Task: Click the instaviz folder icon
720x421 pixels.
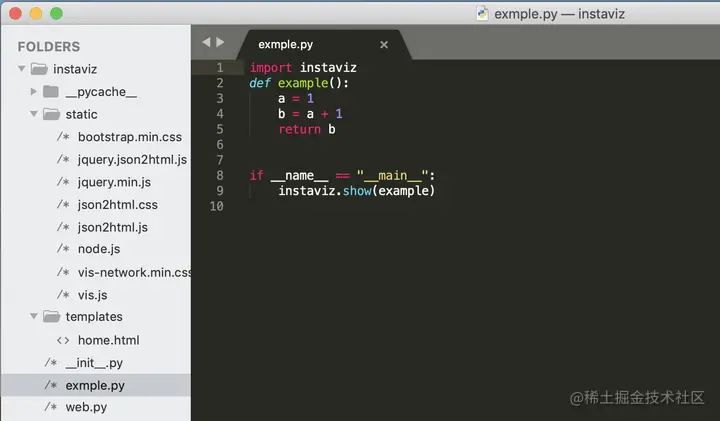Action: (39, 69)
